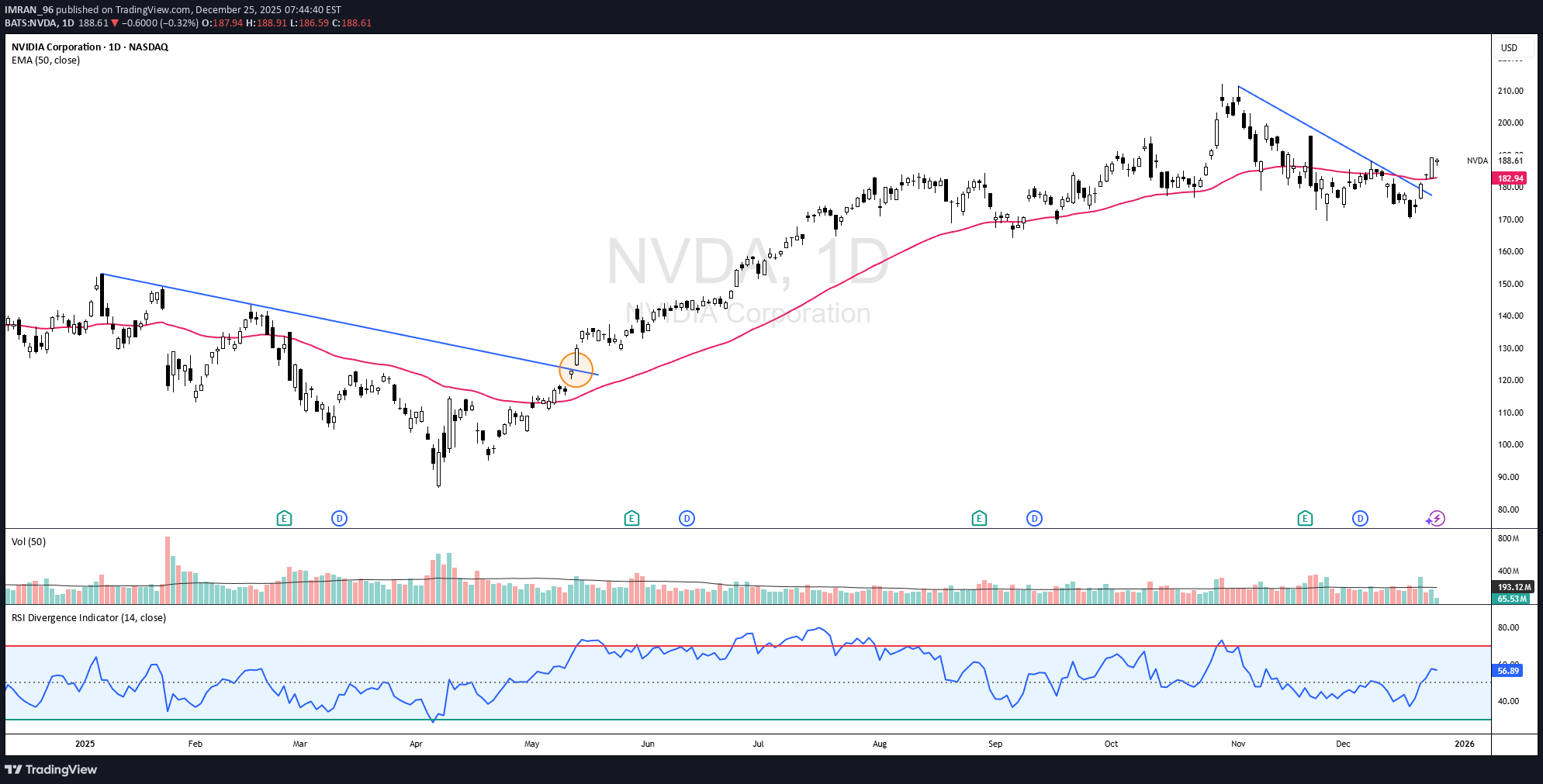Click the orange circle breakout highlight
The height and width of the screenshot is (784, 1543).
click(576, 370)
